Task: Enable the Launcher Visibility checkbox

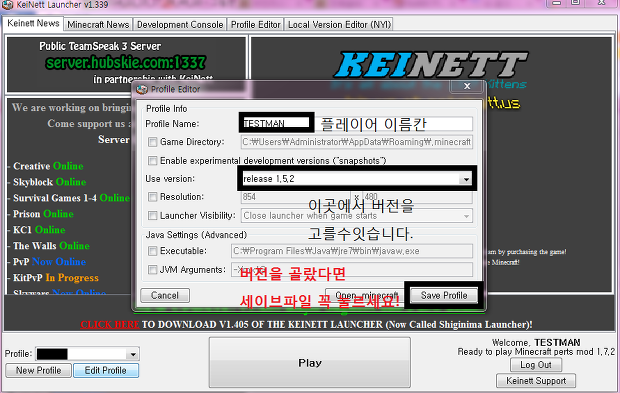Action: point(152,215)
